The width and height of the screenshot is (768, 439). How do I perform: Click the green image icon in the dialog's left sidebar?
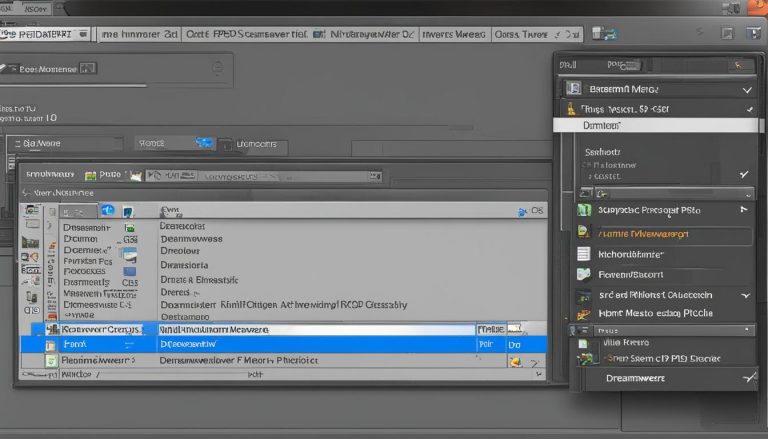30,242
